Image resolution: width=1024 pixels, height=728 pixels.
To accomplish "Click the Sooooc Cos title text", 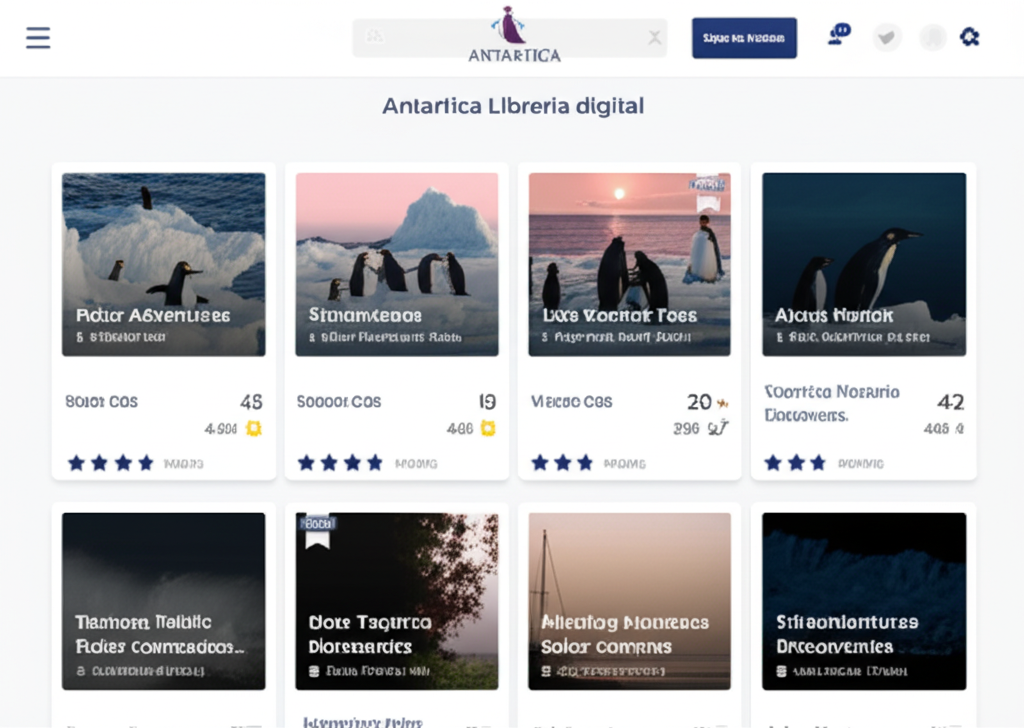I will pos(339,402).
